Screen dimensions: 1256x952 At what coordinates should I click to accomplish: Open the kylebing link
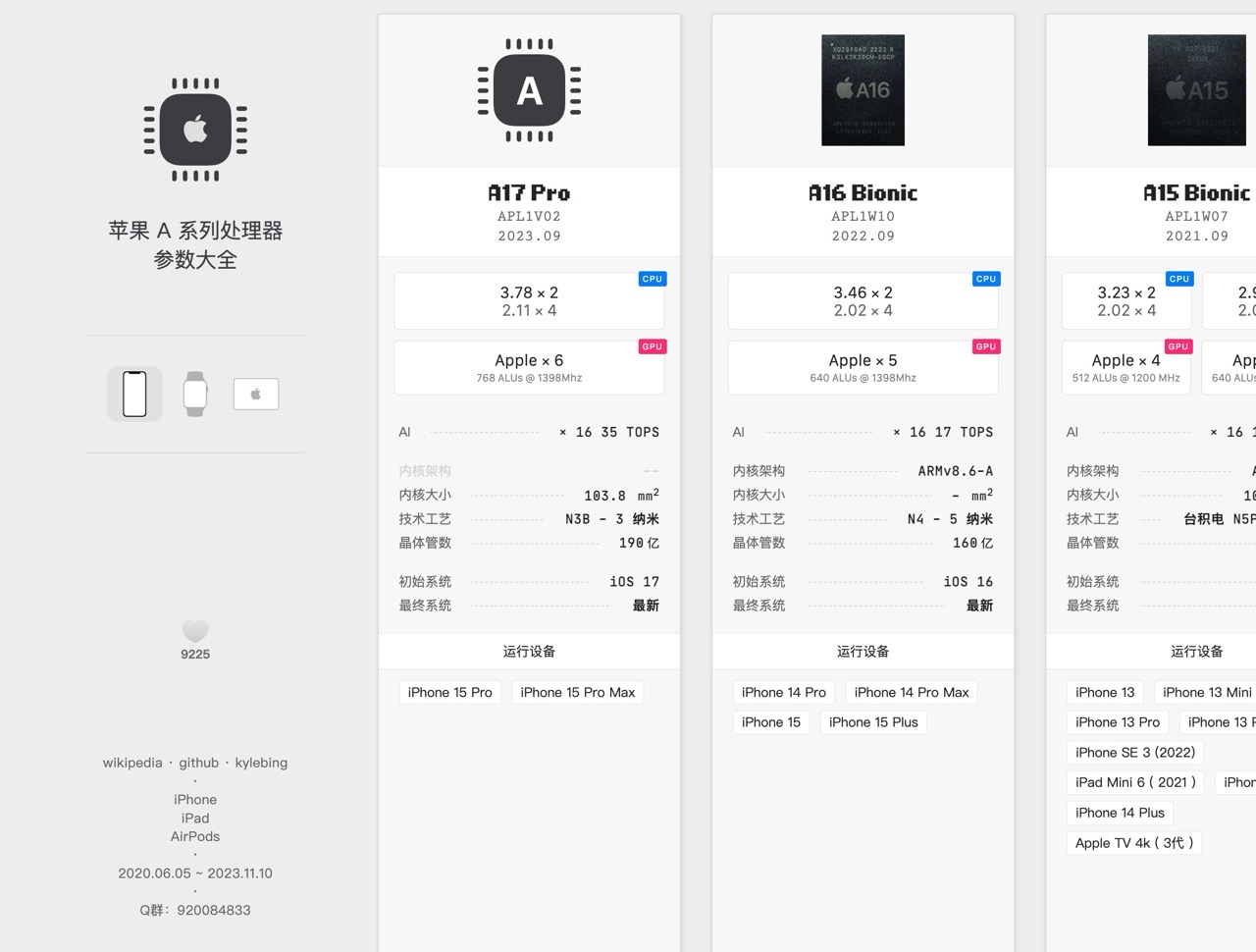261,763
